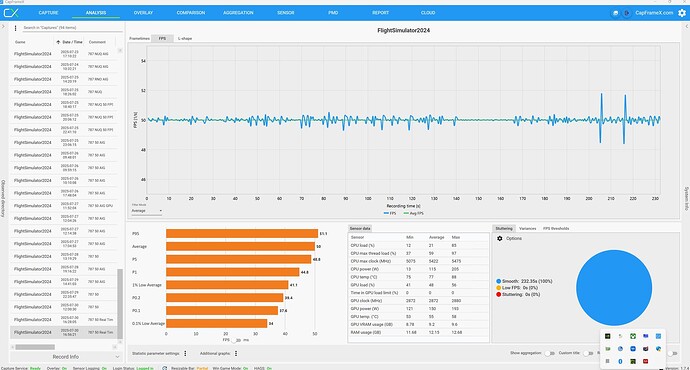Screen dimensions: 690x370
Task: Click the refresh icon in the status bar
Action: coord(165,368)
